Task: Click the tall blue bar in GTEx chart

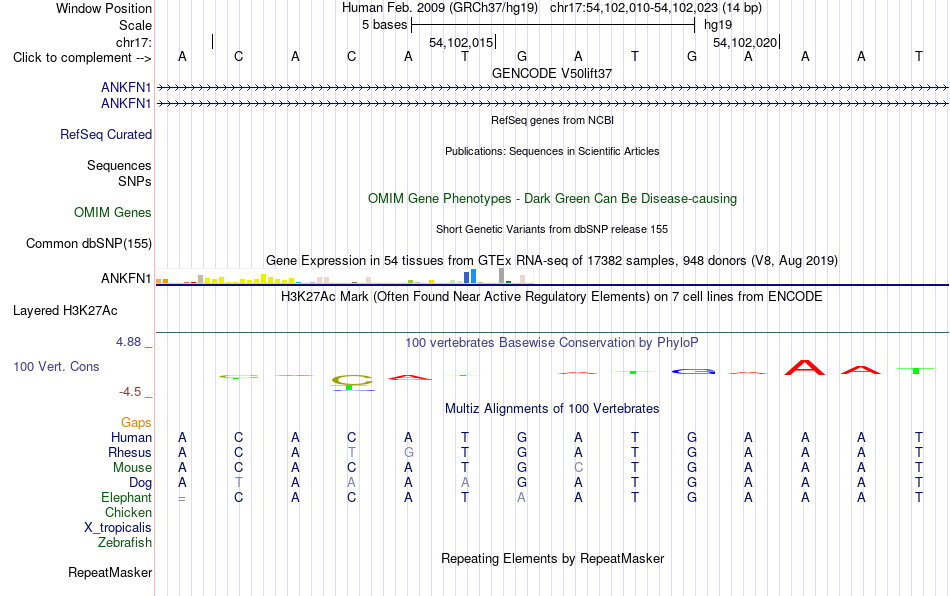Action: tap(473, 276)
